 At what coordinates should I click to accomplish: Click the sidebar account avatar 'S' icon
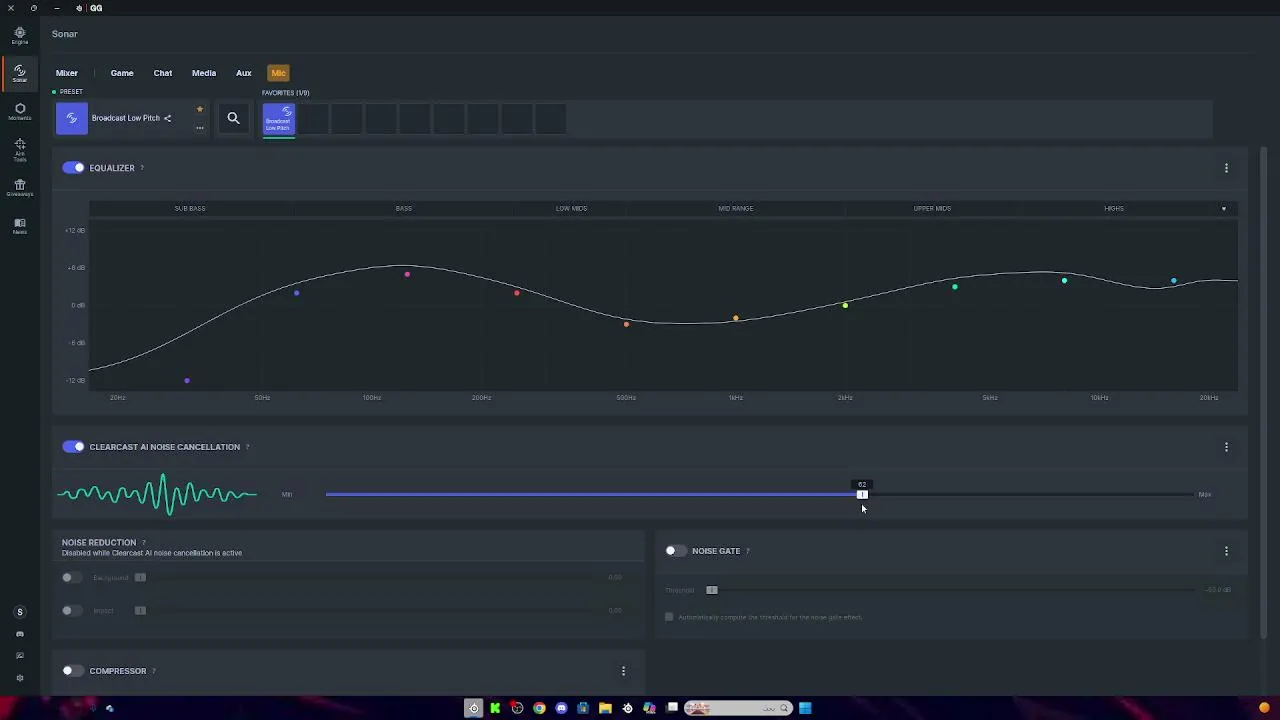[19, 612]
